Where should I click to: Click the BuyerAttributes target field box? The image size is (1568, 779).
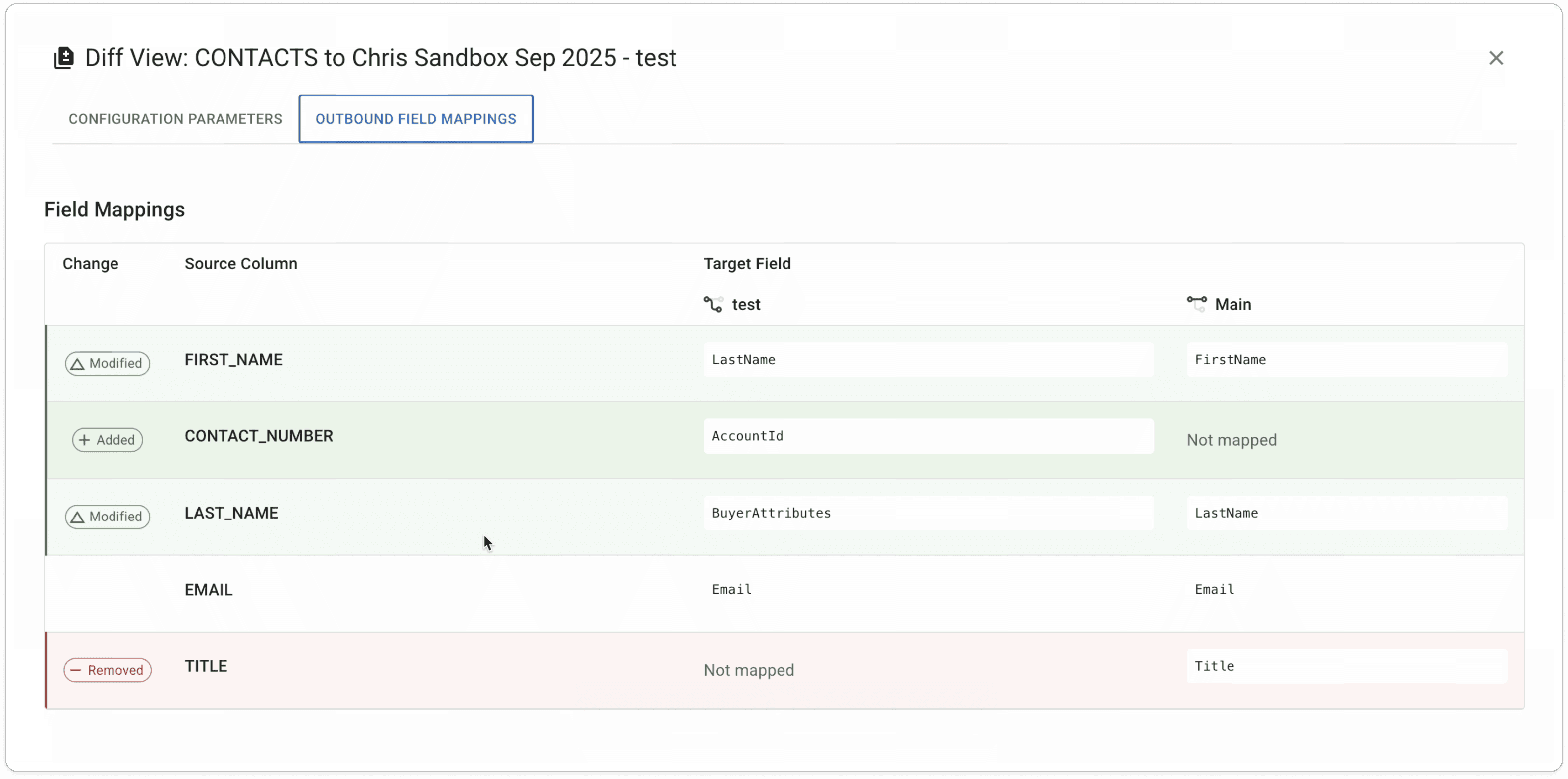tap(928, 514)
